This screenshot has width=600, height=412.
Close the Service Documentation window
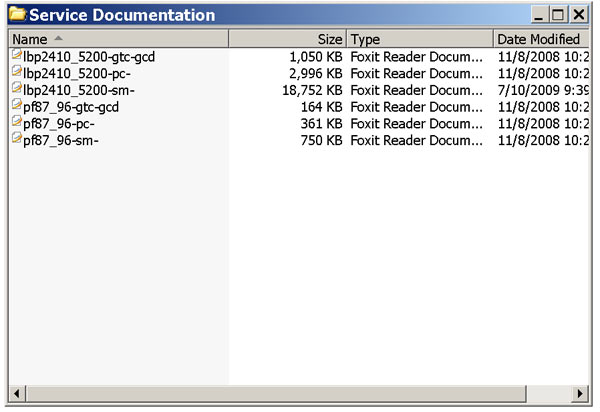click(579, 15)
